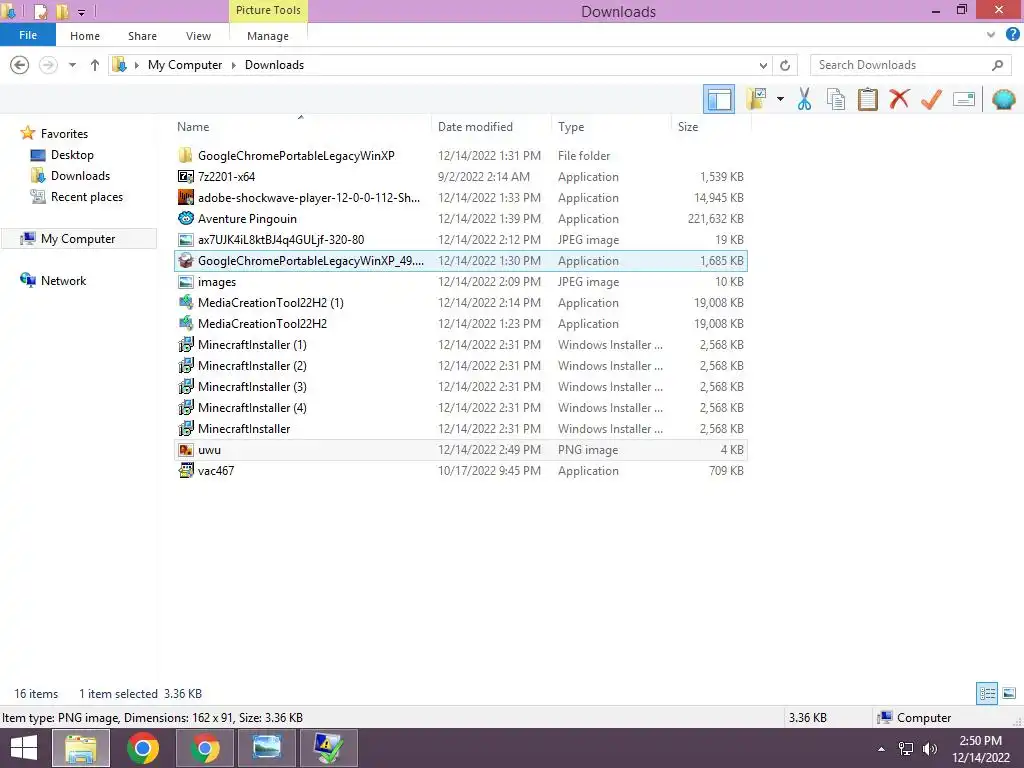Open Help with the question mark icon

coord(1012,35)
